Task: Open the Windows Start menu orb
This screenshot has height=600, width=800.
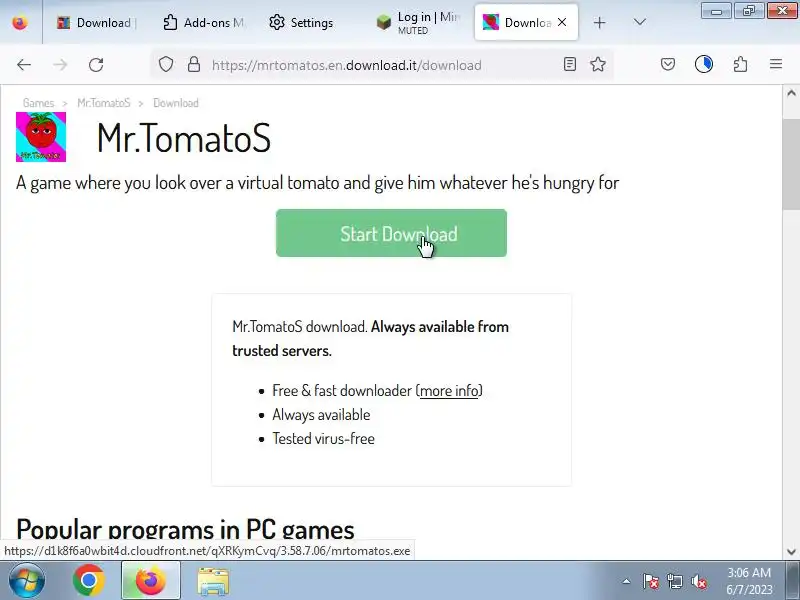Action: click(27, 581)
